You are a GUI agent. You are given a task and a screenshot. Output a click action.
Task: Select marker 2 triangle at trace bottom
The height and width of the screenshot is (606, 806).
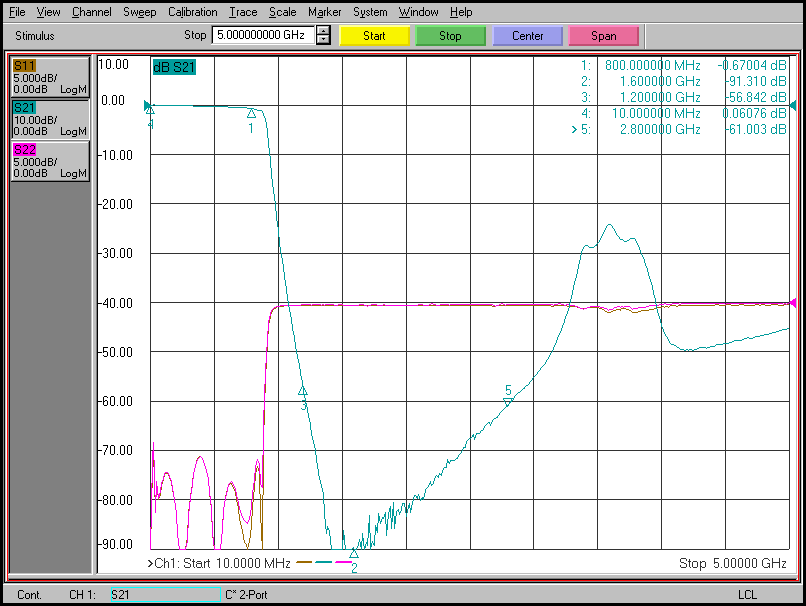(x=353, y=553)
